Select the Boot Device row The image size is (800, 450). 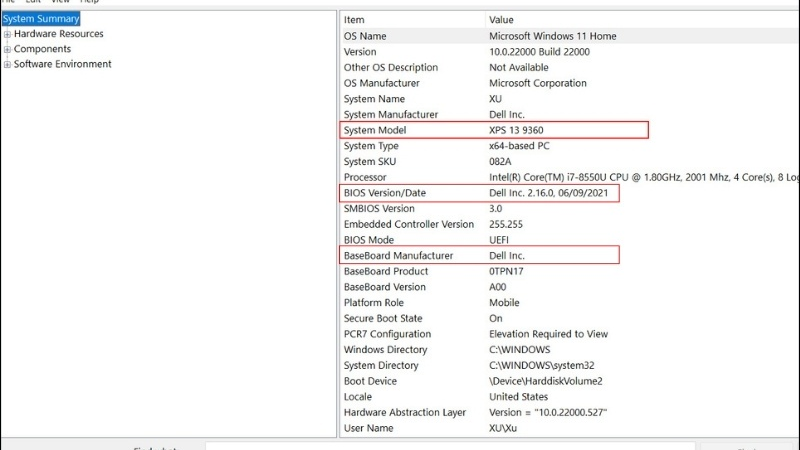570,381
